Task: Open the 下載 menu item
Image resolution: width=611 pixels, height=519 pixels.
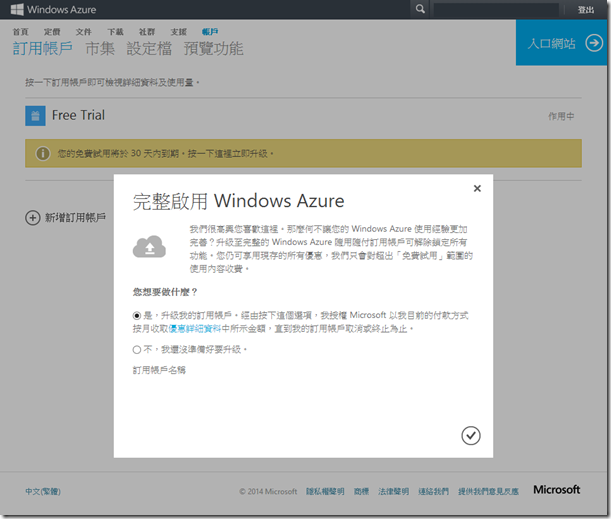Action: (x=115, y=32)
